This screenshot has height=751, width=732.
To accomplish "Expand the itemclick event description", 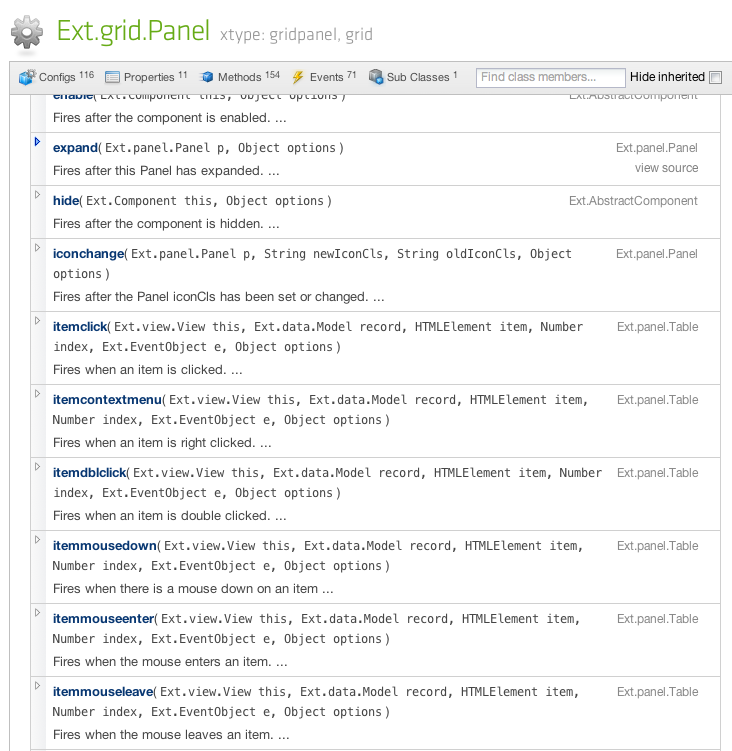I will (38, 321).
